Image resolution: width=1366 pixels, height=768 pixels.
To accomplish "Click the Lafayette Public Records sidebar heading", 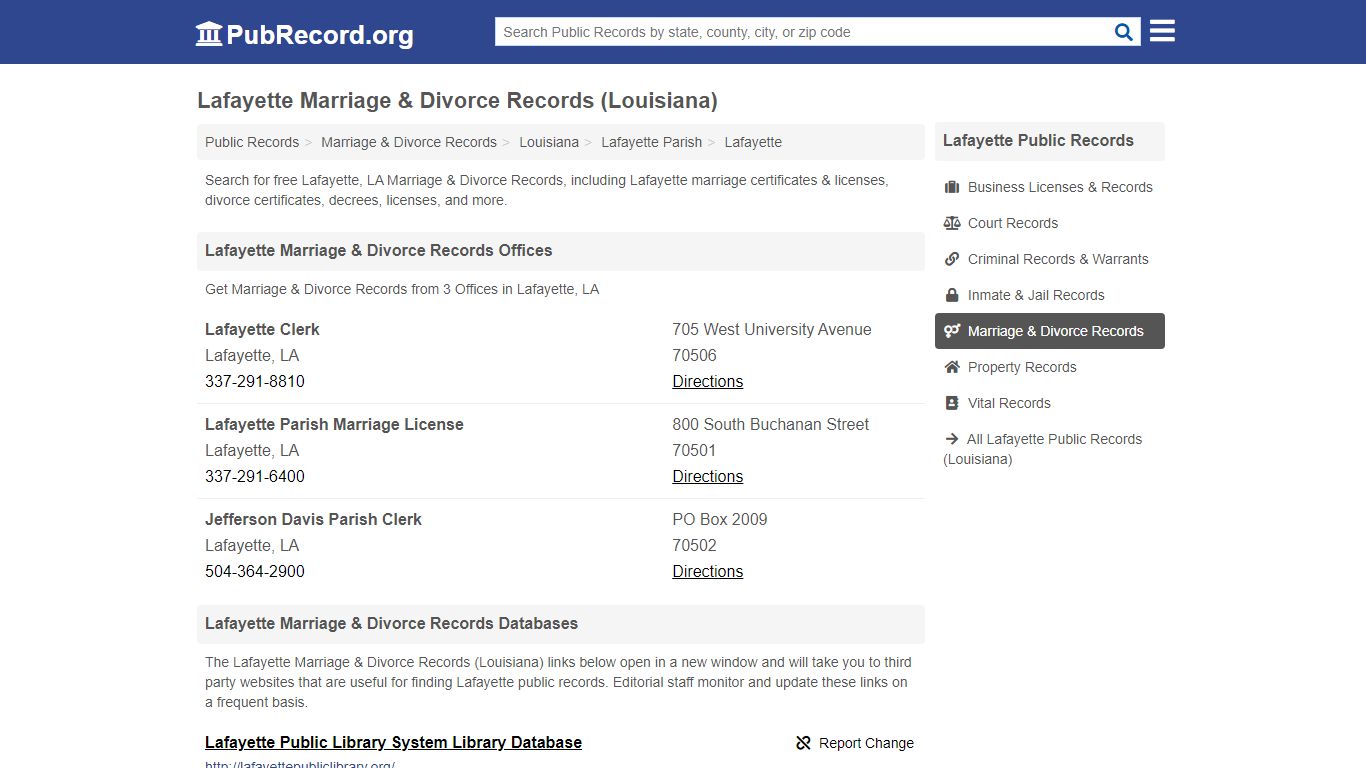I will point(1038,140).
